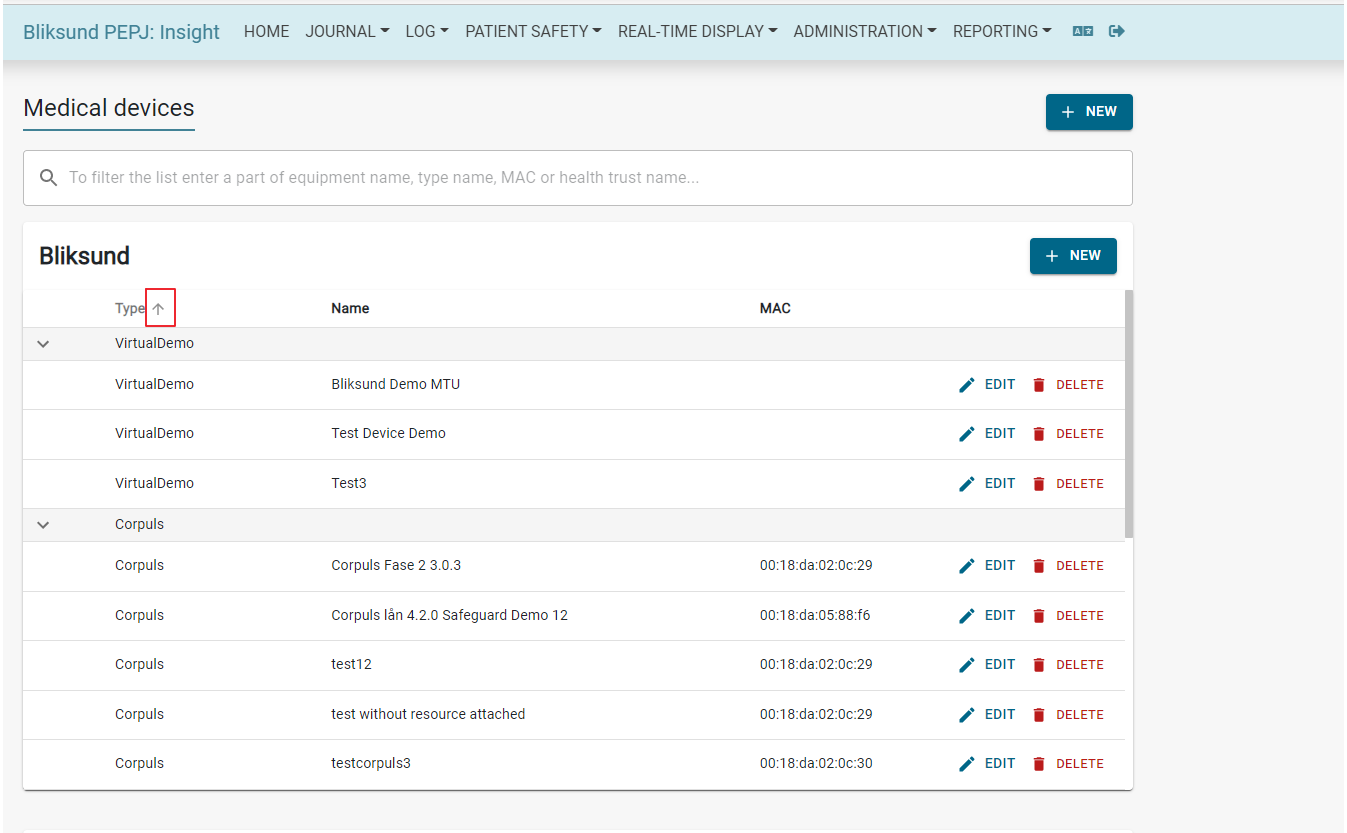Click MAC 00:18:da:02:0c:30
This screenshot has width=1347, height=833.
click(816, 764)
